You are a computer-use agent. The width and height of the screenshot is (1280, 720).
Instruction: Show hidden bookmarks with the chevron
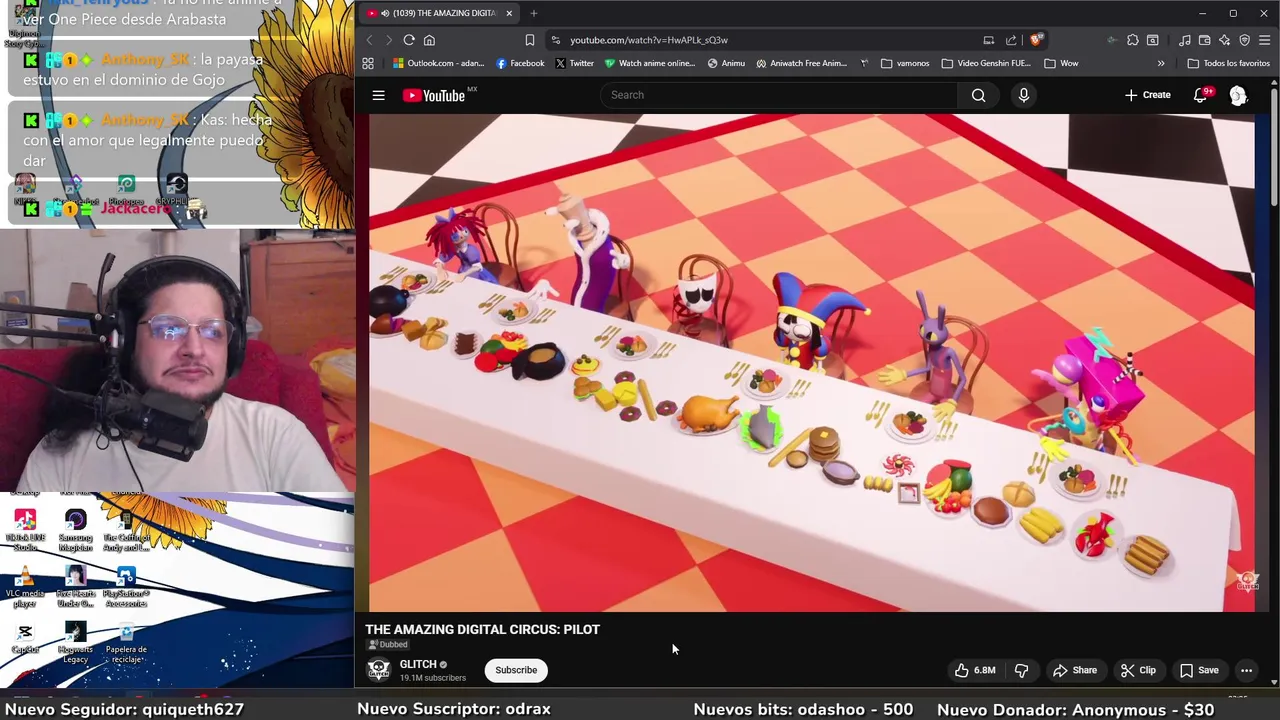coord(1161,63)
